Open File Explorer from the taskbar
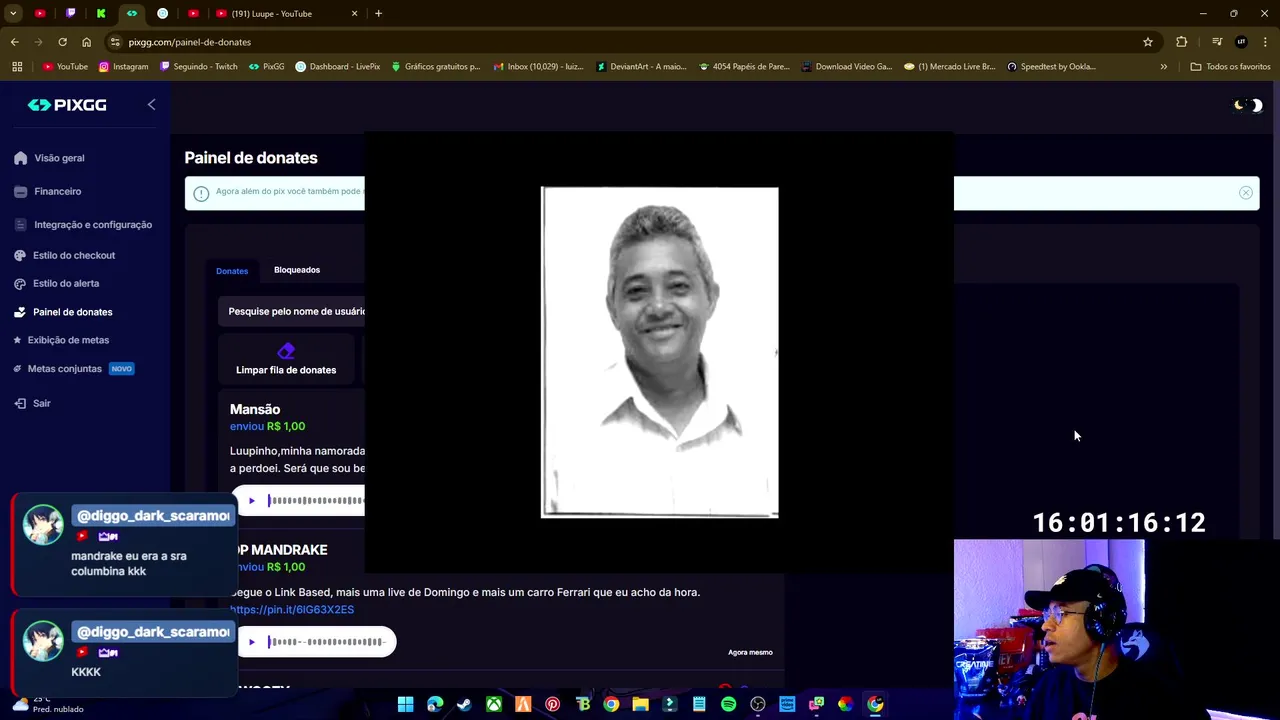Viewport: 1280px width, 720px height. [640, 704]
